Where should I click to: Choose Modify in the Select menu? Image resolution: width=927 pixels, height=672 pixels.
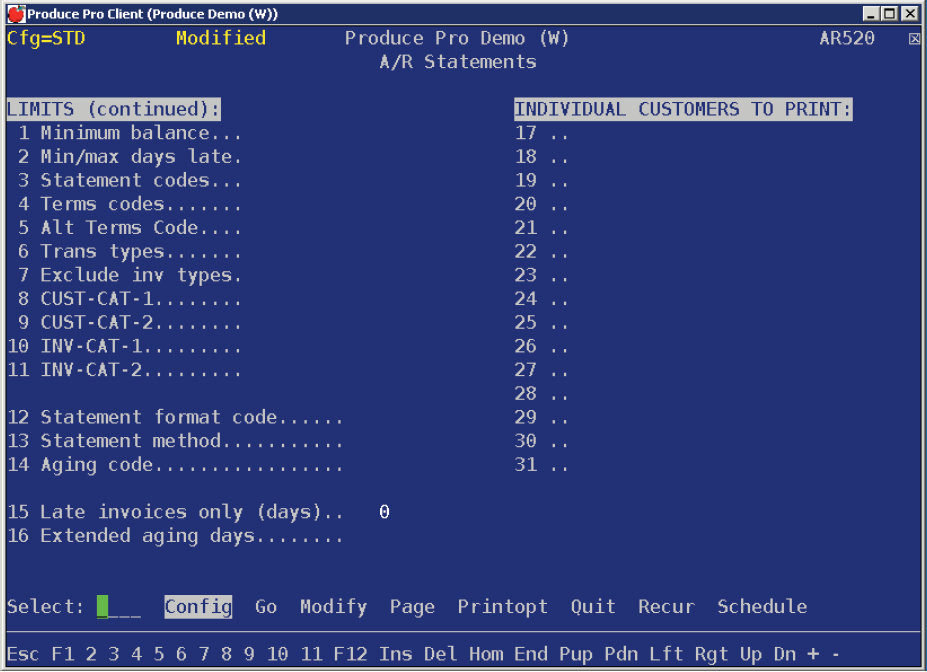[x=333, y=607]
